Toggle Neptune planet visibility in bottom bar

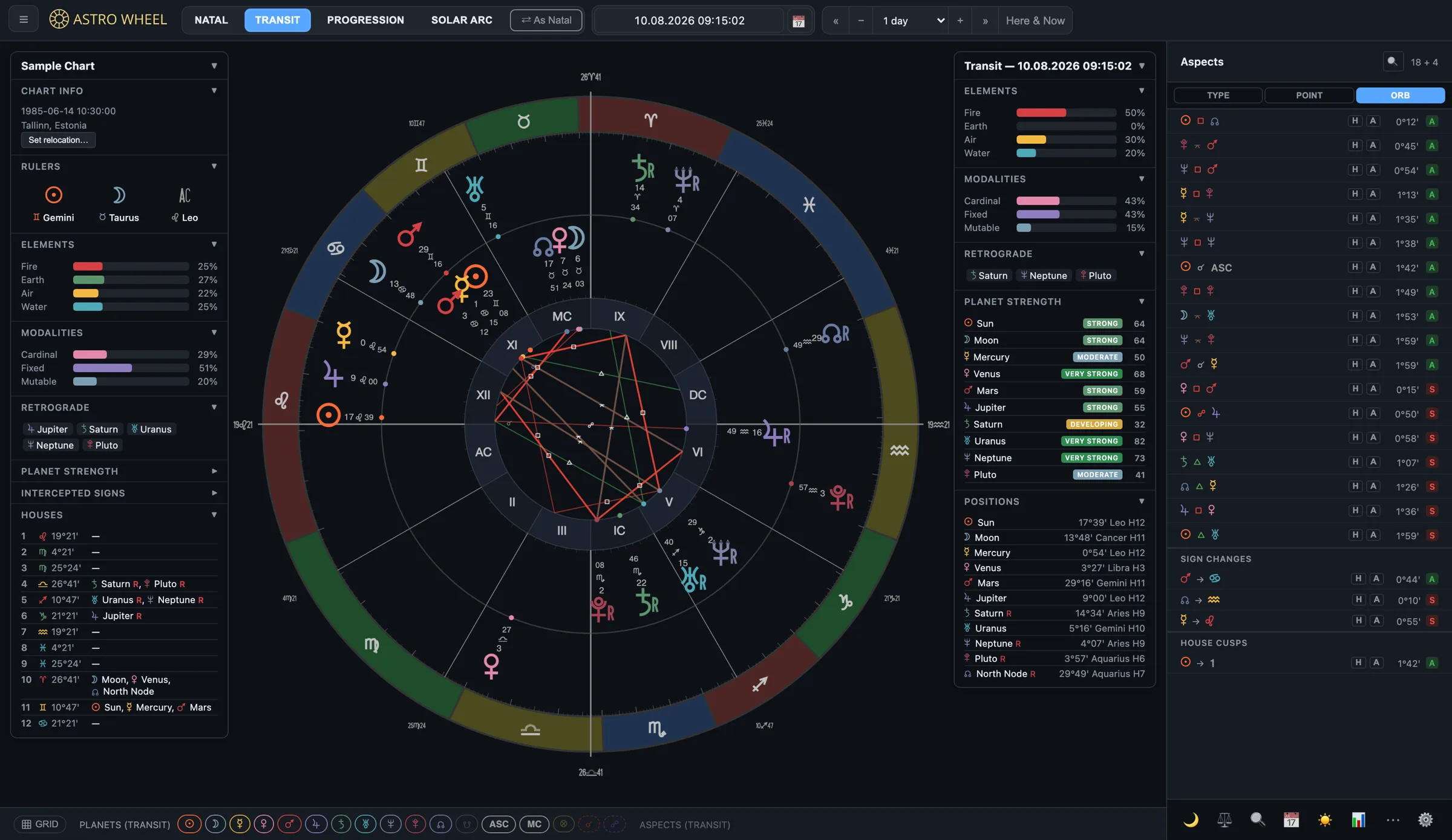tap(390, 824)
